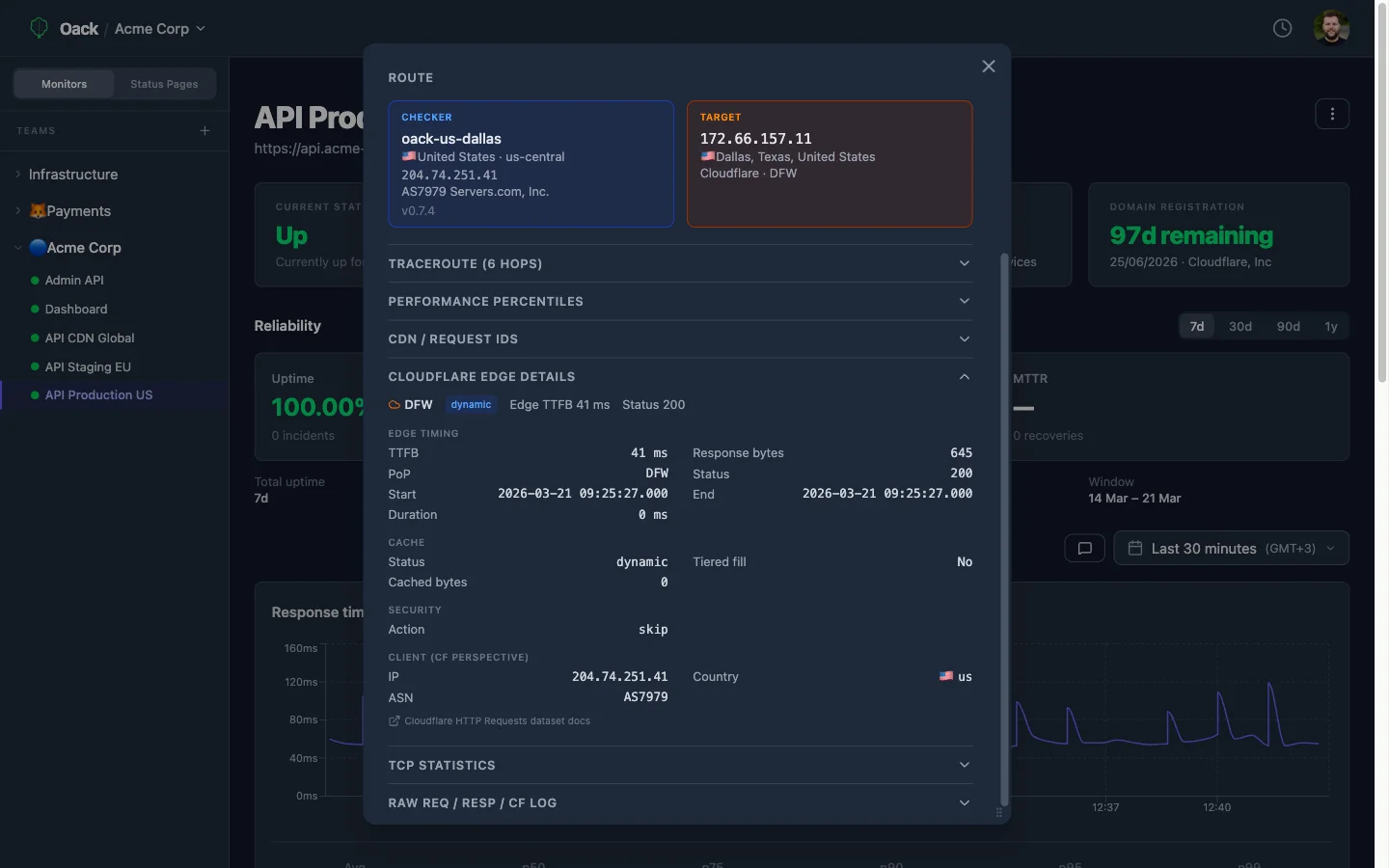Open the Last 30 minutes time dropdown
This screenshot has height=868, width=1389.
1231,548
